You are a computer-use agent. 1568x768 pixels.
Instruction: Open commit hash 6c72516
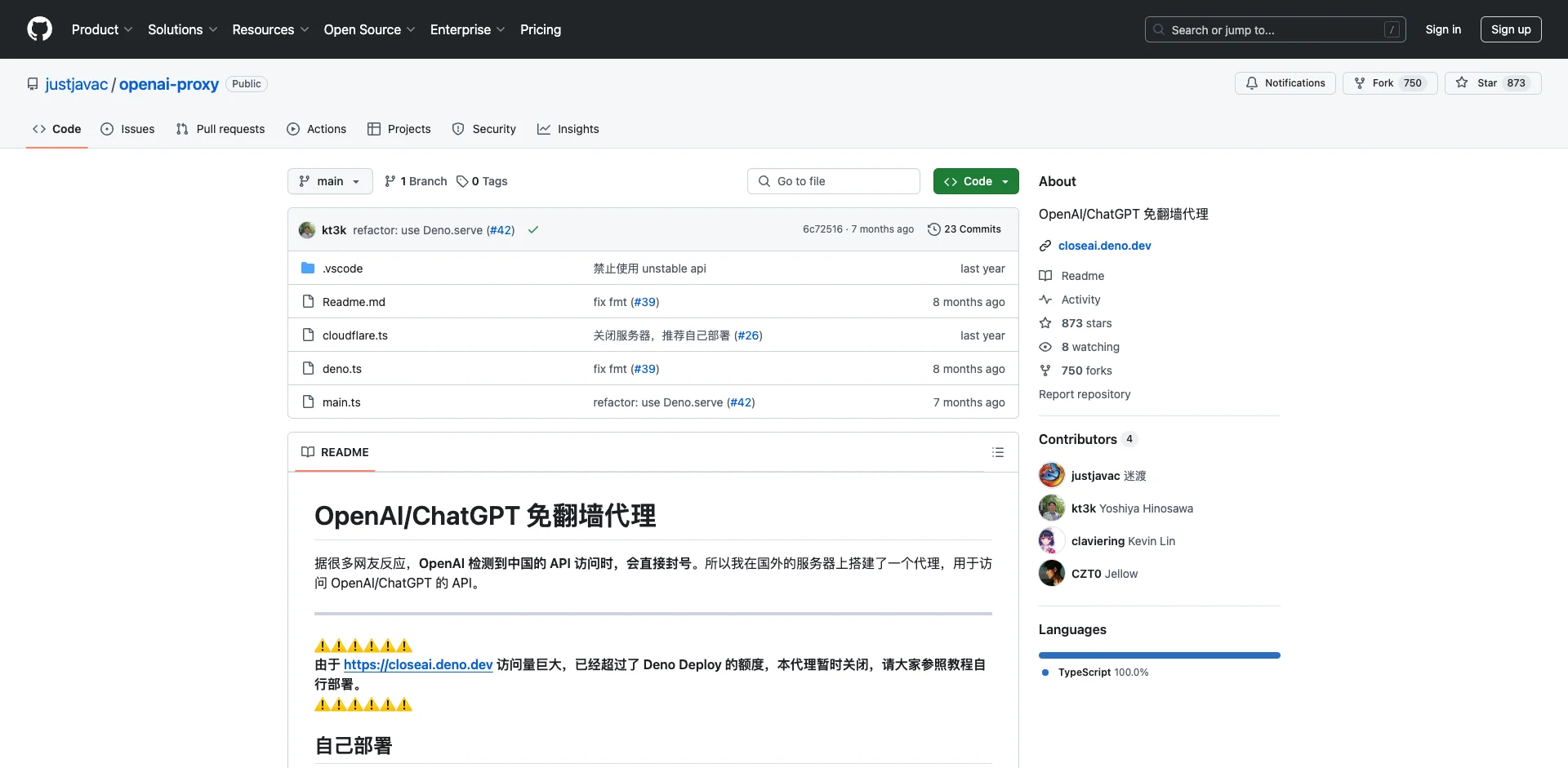[822, 229]
